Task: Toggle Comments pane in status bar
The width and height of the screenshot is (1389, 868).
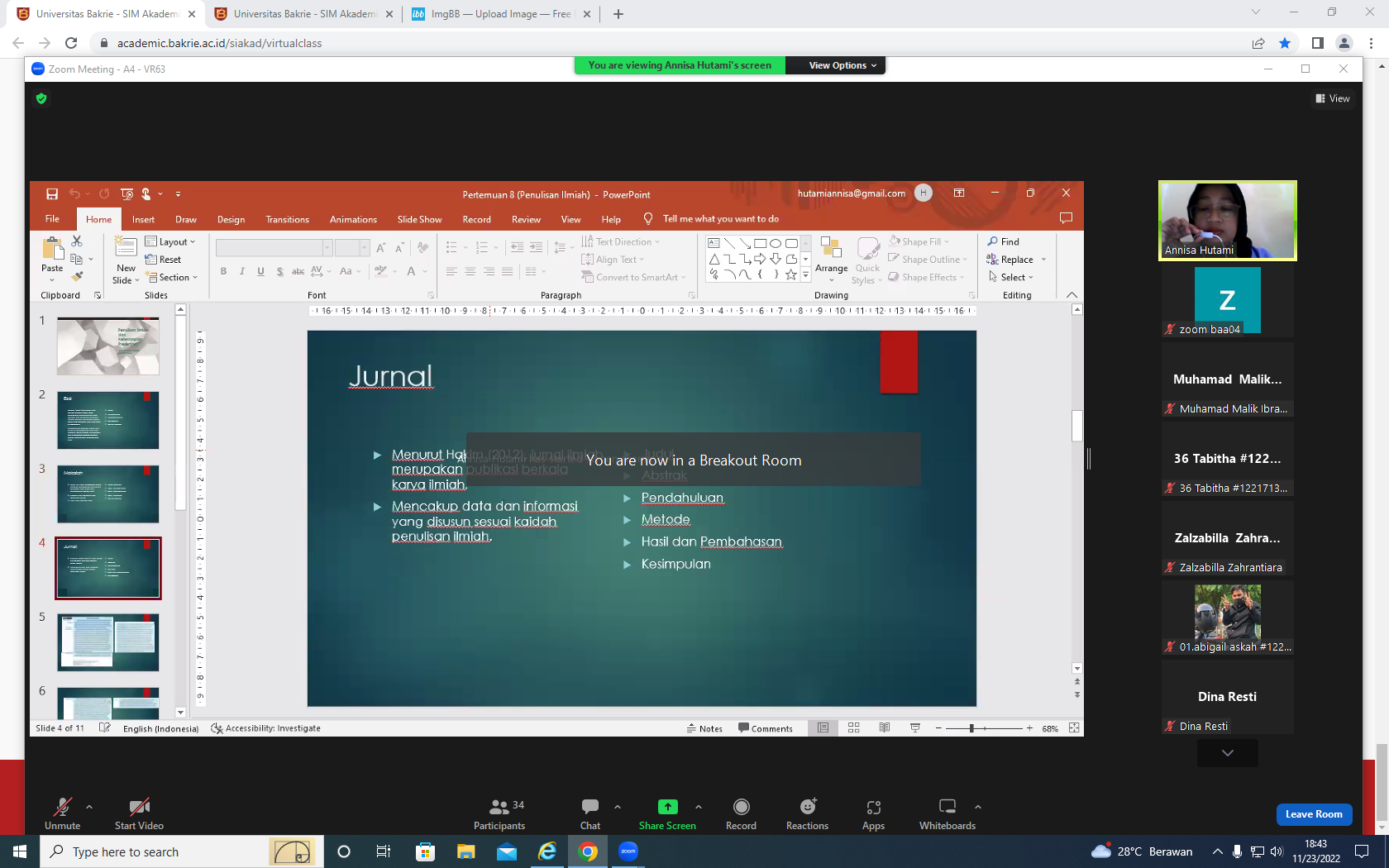Action: 766,728
